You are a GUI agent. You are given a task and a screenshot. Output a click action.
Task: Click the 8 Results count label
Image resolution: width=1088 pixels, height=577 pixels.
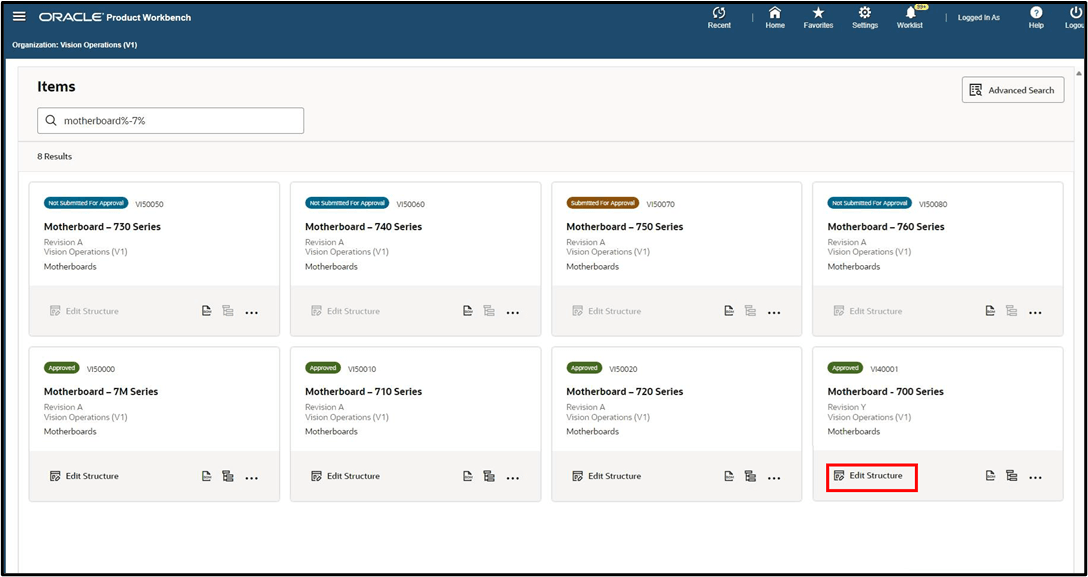tap(55, 157)
